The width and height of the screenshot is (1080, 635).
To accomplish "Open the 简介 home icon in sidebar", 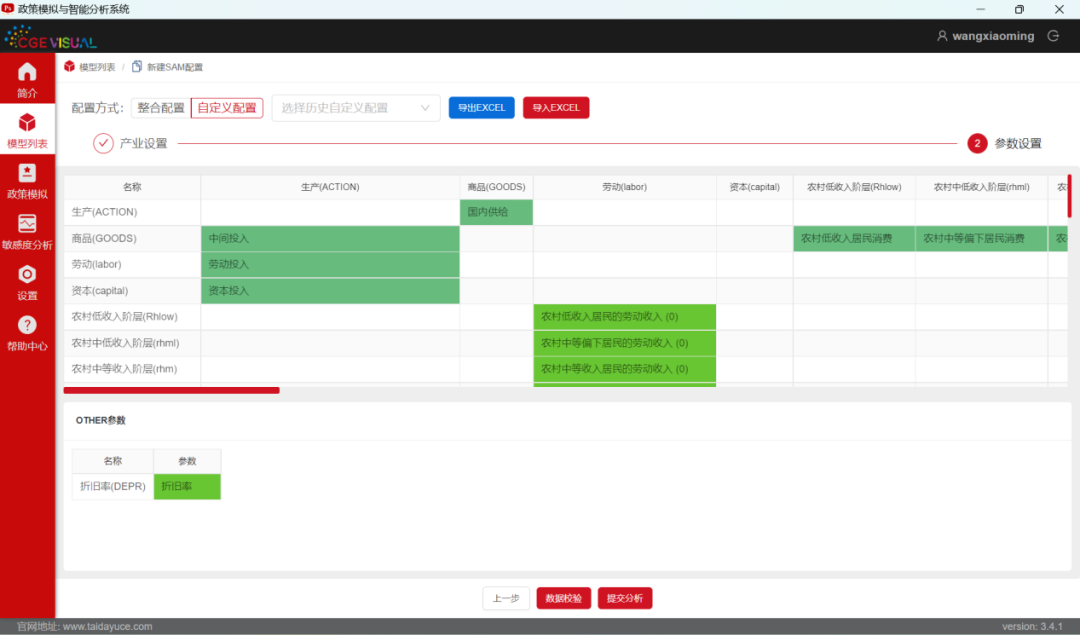I will click(x=27, y=72).
